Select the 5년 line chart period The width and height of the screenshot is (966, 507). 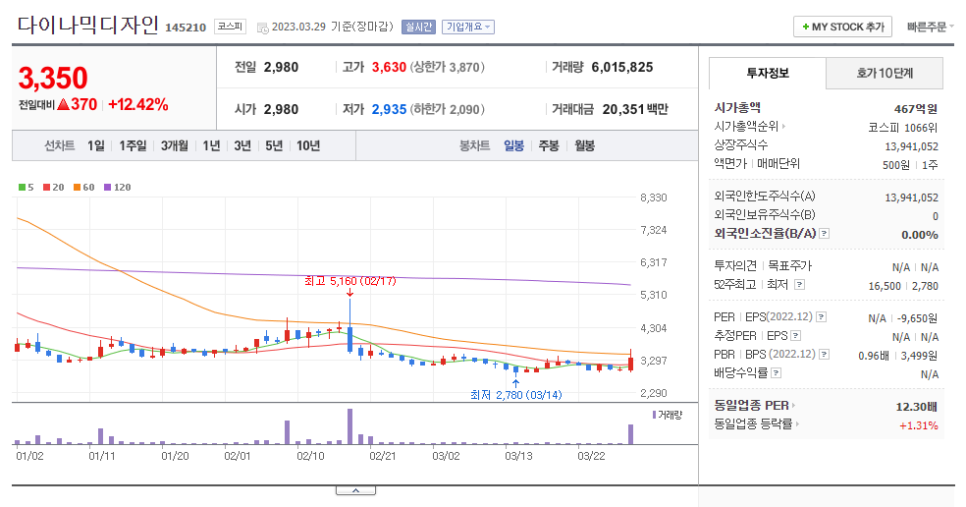(274, 145)
